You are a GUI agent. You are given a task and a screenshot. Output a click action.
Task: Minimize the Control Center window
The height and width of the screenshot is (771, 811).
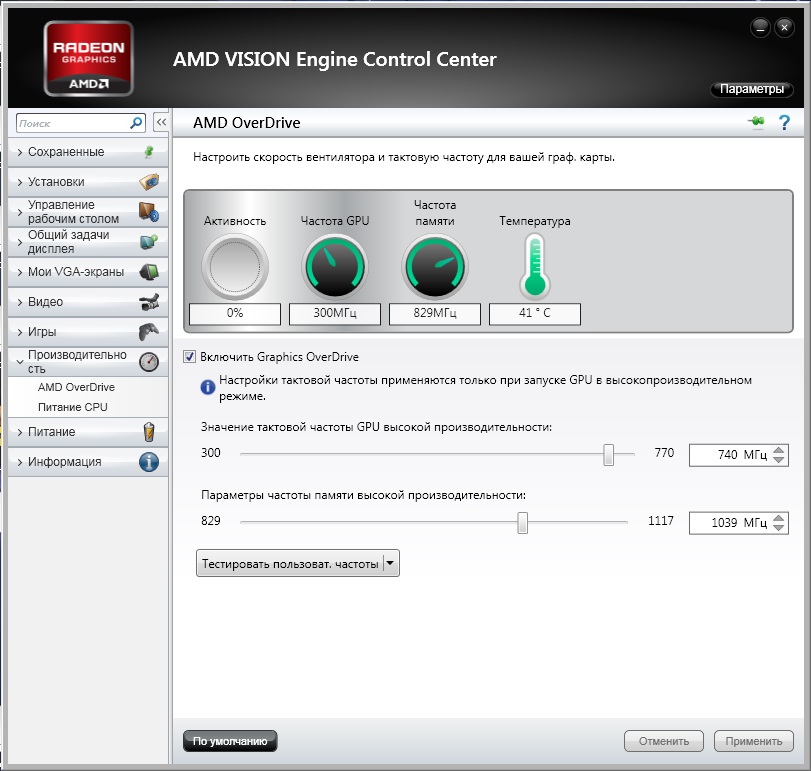pos(760,27)
